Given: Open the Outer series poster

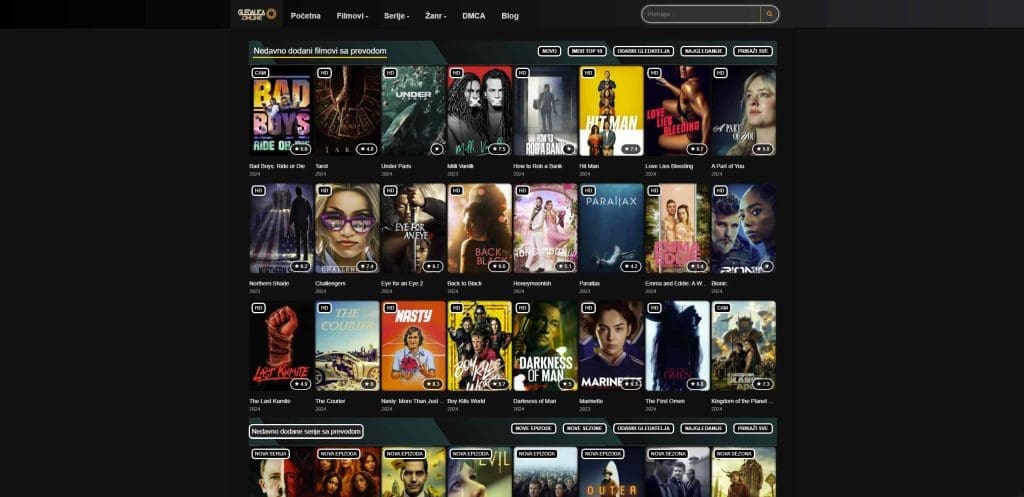Looking at the screenshot, I should click(x=611, y=472).
